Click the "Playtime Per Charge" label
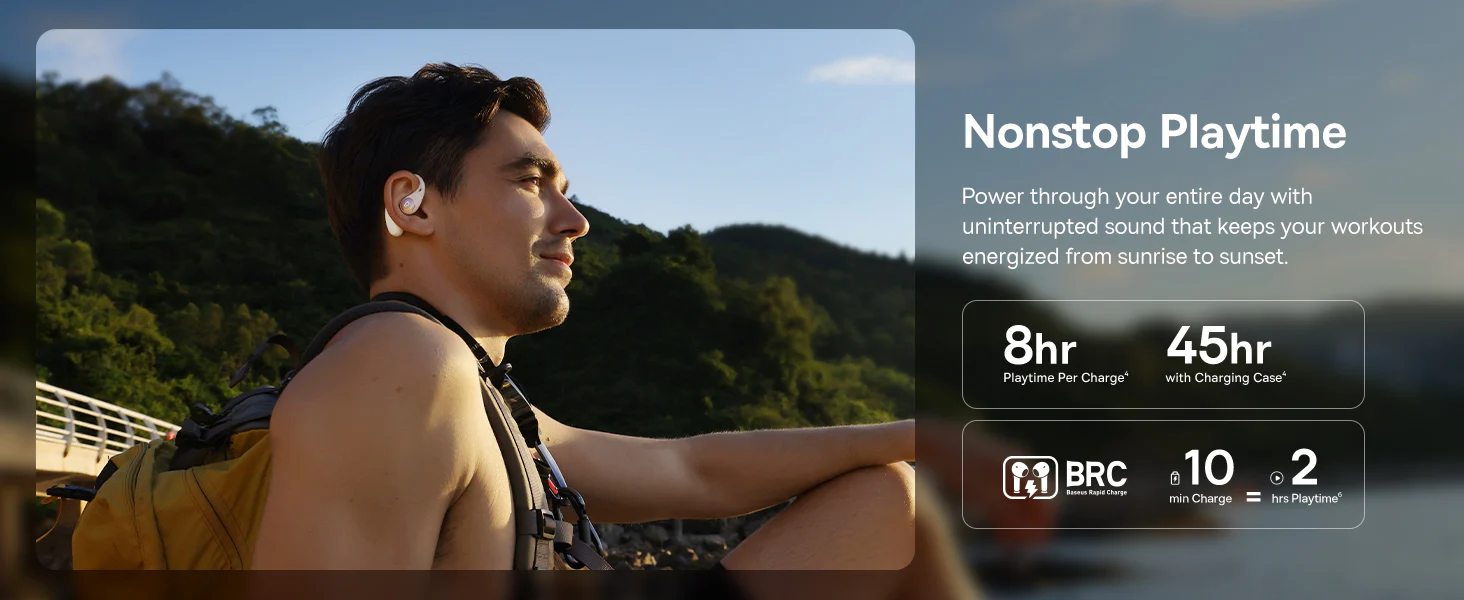Viewport: 1464px width, 600px height. point(1066,378)
